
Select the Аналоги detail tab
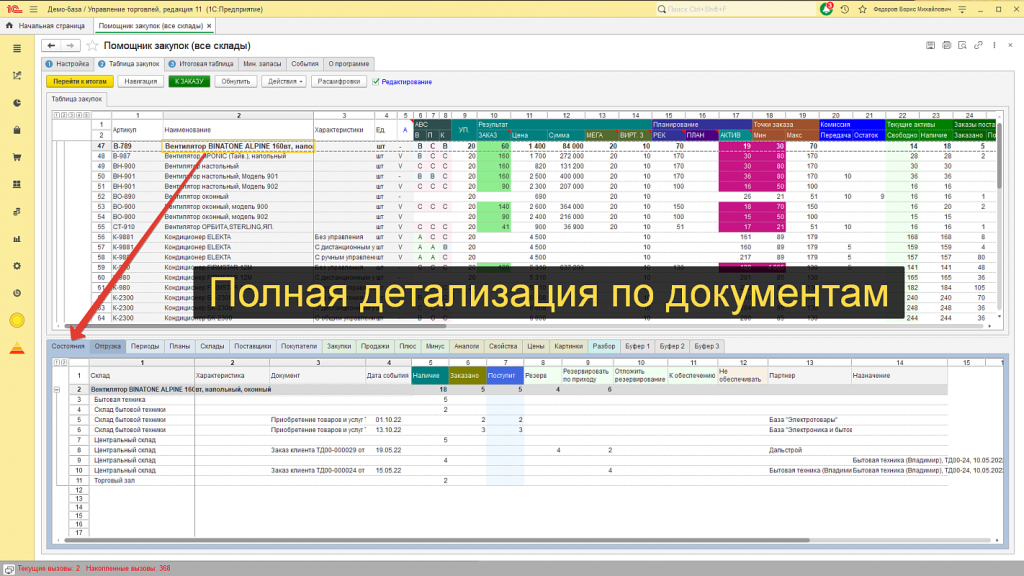(x=466, y=346)
